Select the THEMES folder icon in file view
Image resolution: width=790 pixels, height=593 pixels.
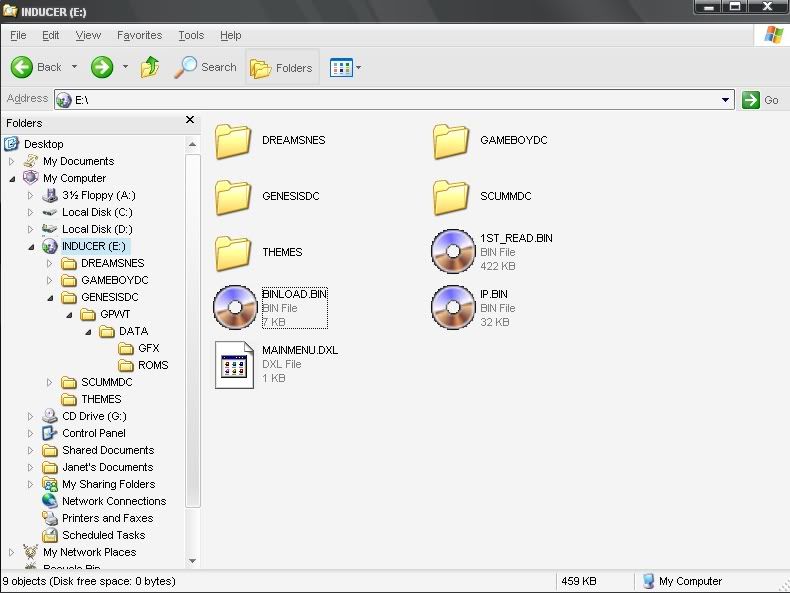click(x=233, y=253)
